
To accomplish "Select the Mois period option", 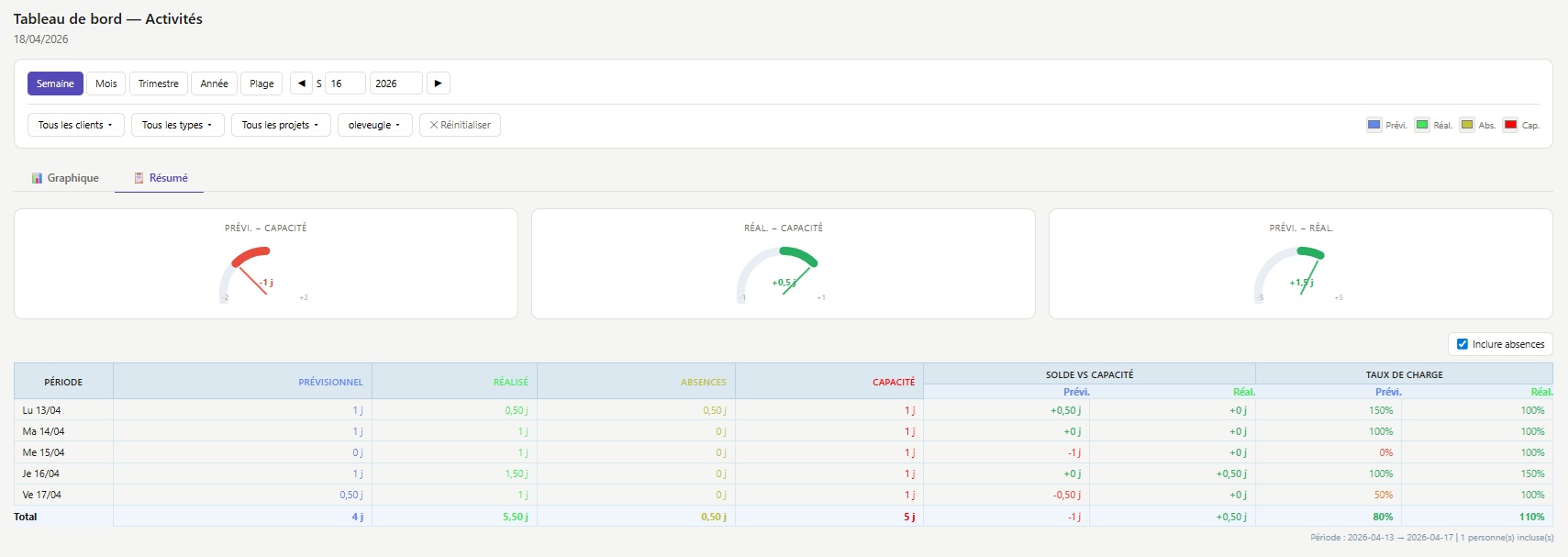I will tap(106, 84).
